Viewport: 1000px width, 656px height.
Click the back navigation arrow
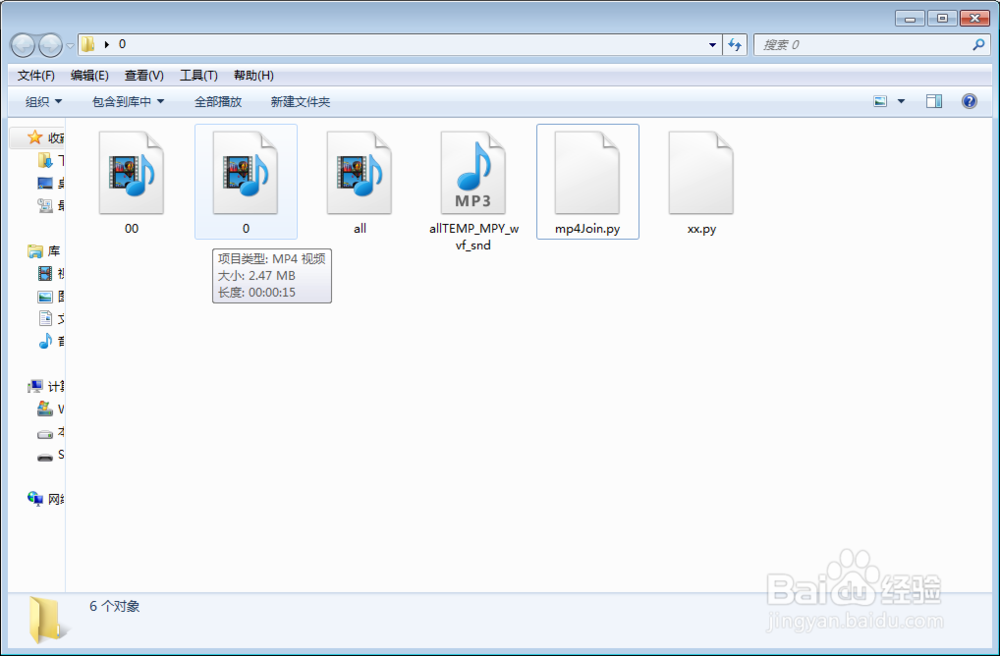point(22,44)
